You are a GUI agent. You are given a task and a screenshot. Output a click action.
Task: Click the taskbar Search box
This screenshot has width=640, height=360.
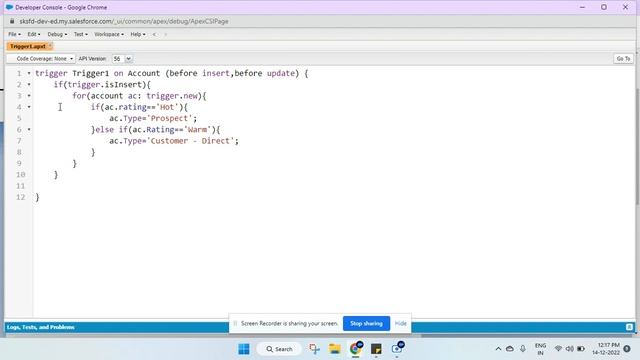coord(280,349)
